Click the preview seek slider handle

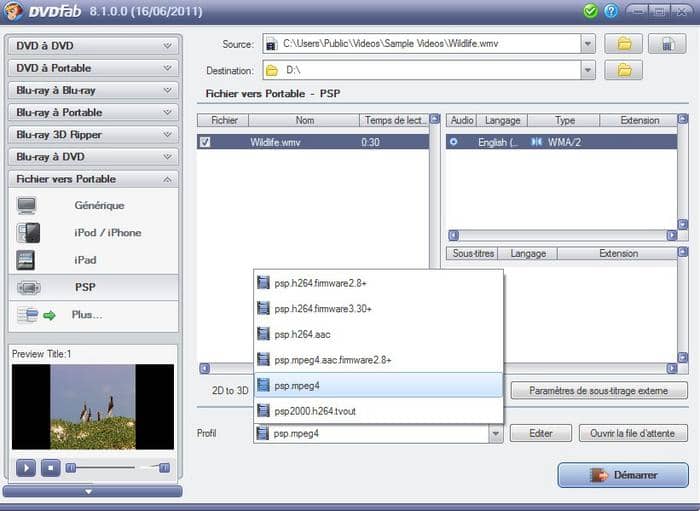click(x=71, y=468)
